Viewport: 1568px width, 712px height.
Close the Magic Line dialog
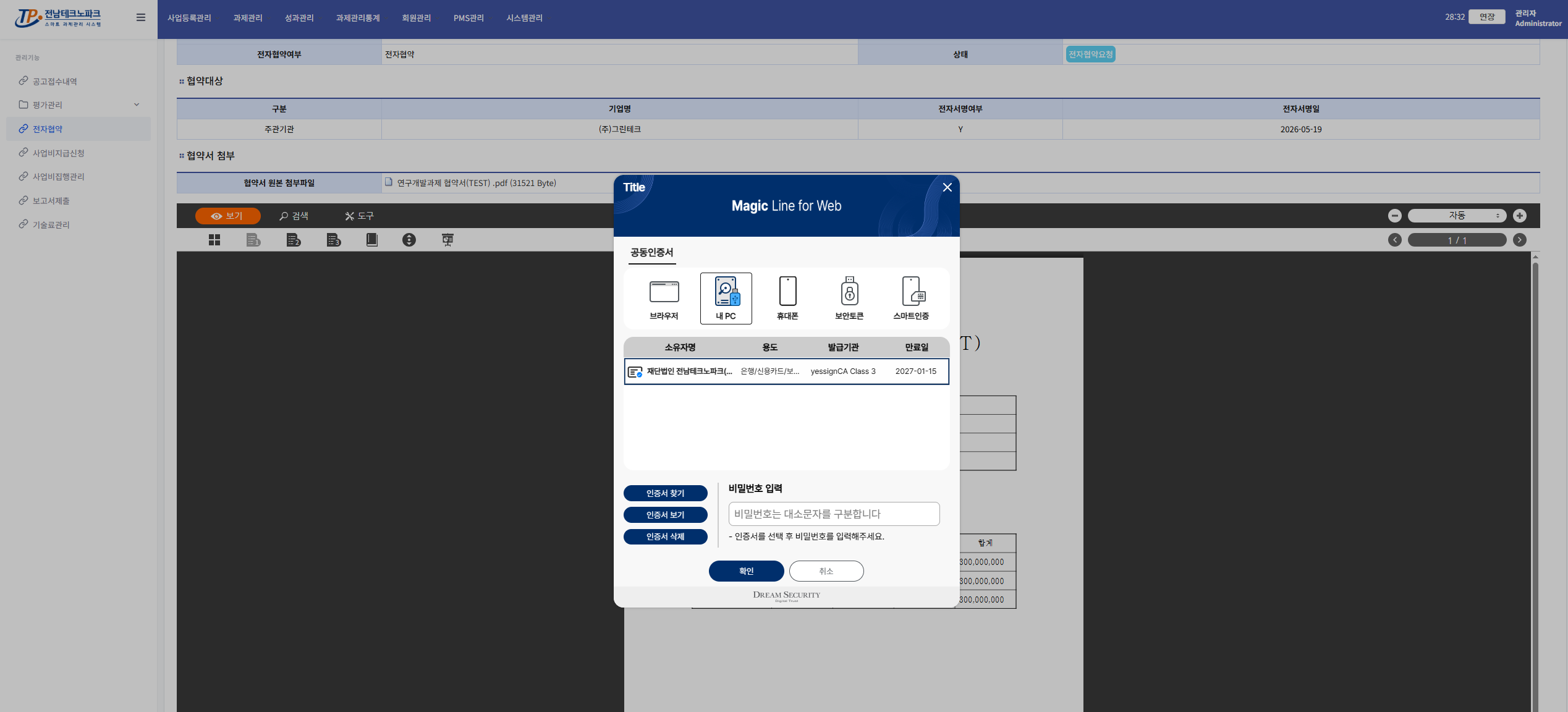947,187
